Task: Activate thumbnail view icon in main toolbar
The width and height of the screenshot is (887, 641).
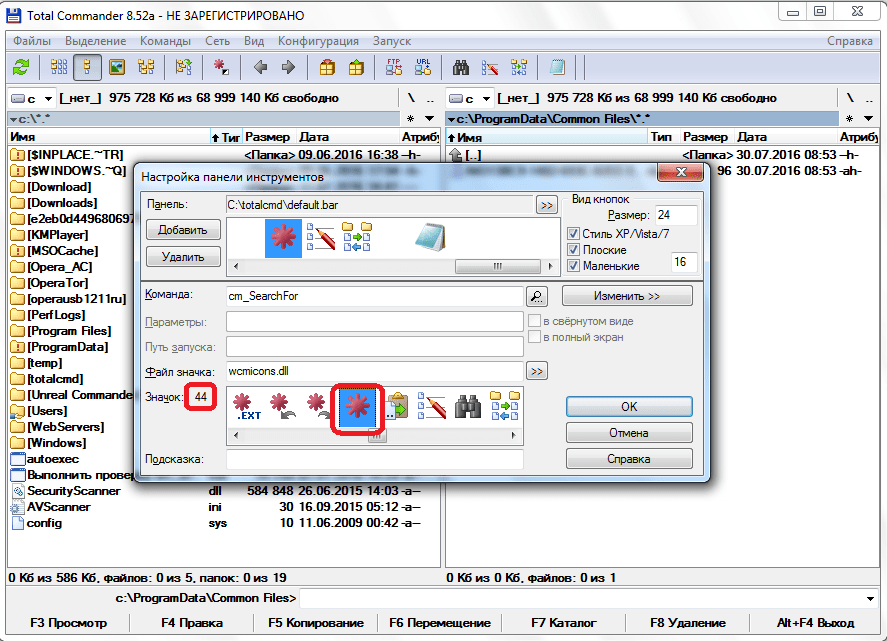Action: [117, 67]
